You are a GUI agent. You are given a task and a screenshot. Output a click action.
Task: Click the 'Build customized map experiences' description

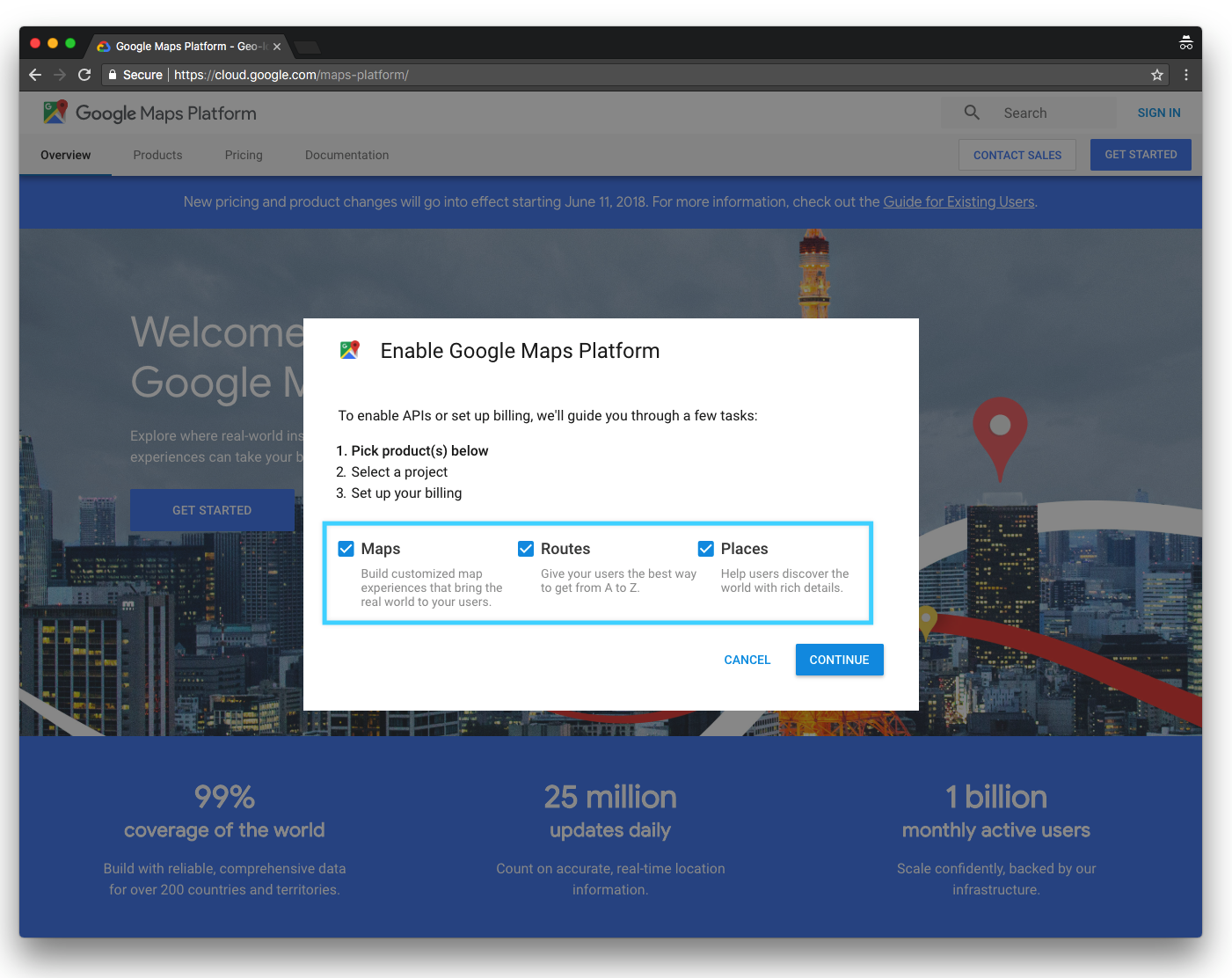[x=432, y=588]
